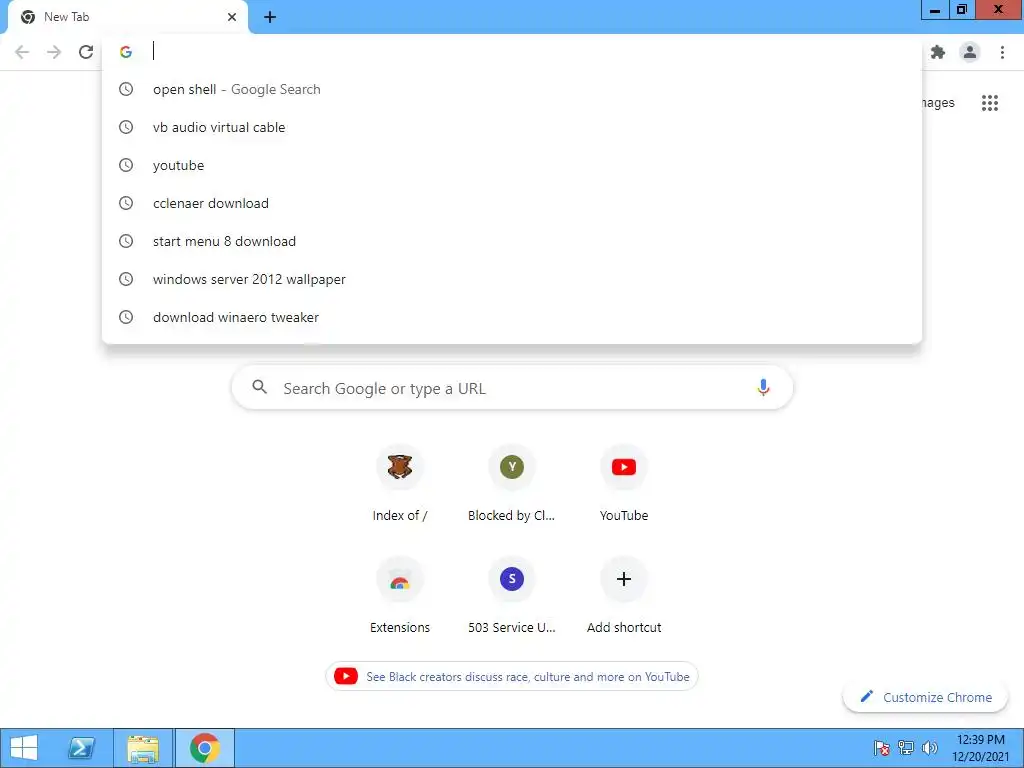
Task: Click the Chrome taskbar icon
Action: [x=204, y=748]
